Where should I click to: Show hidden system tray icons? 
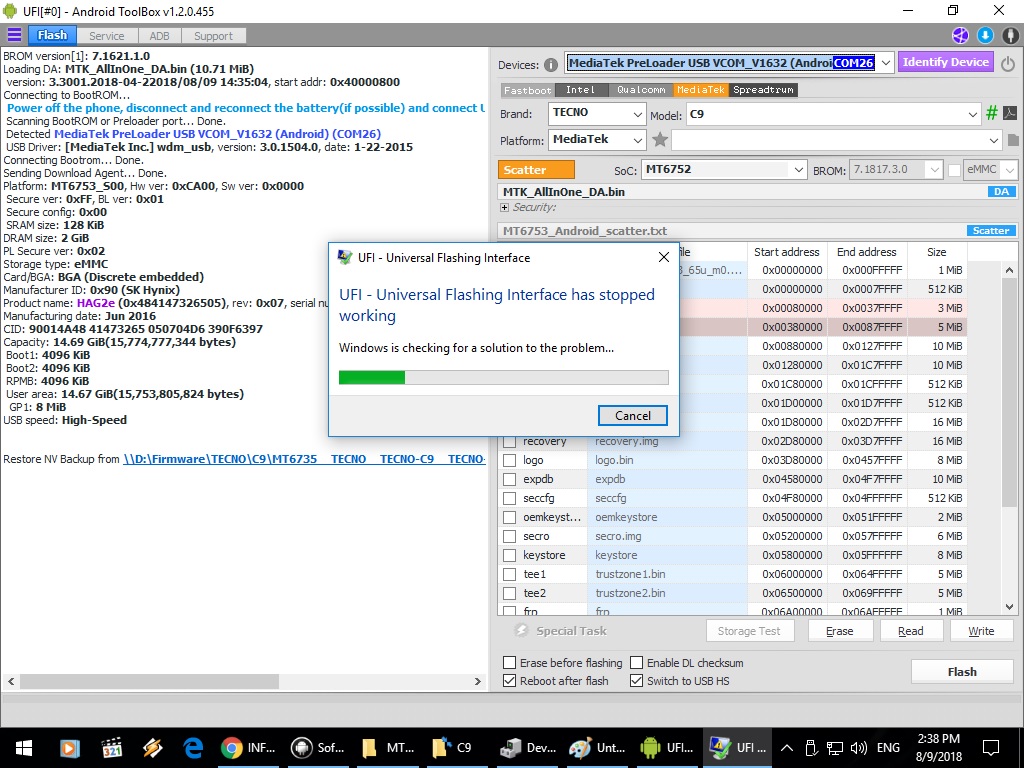[787, 748]
